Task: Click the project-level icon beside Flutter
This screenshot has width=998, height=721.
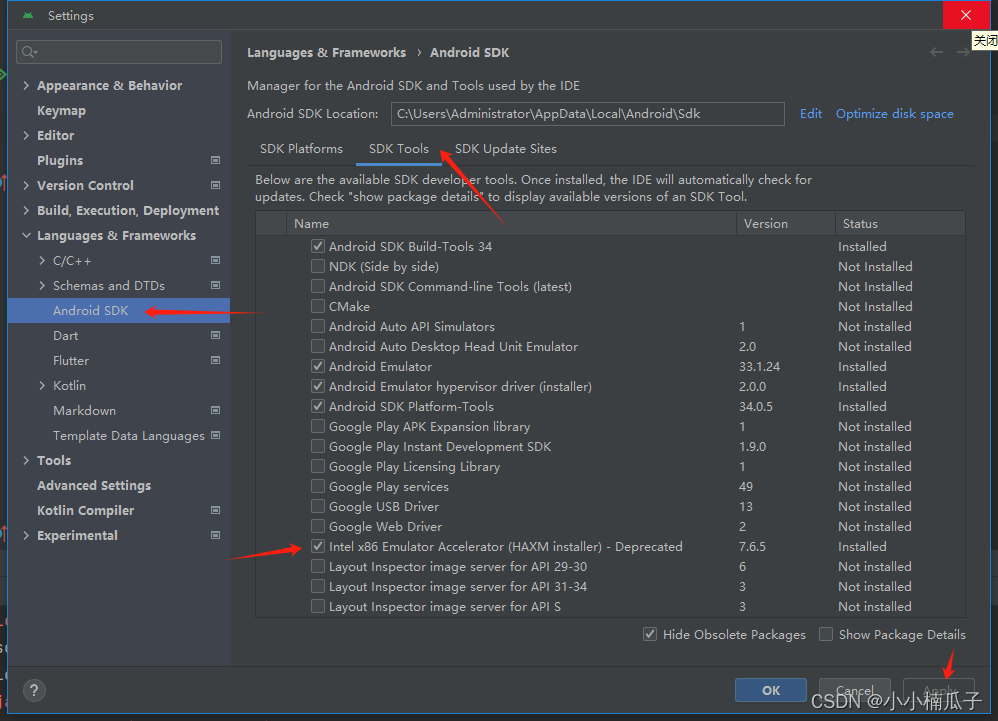Action: [x=215, y=360]
